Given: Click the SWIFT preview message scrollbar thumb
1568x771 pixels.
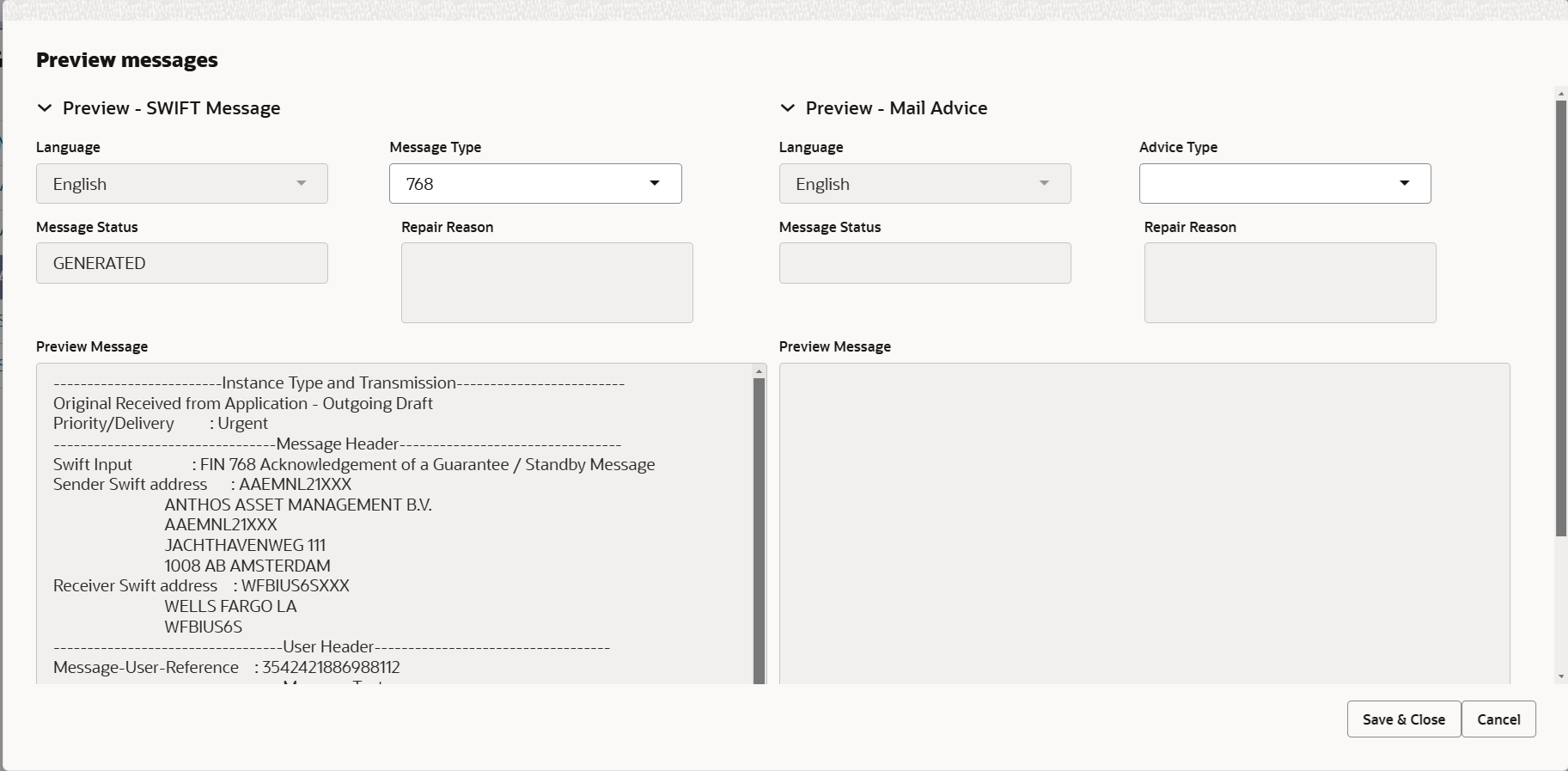Looking at the screenshot, I should pos(759,524).
